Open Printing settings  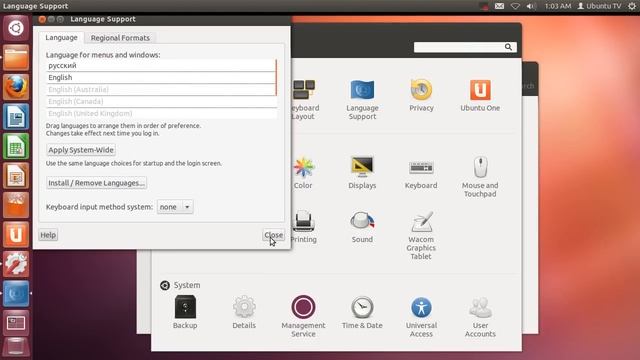tap(303, 227)
